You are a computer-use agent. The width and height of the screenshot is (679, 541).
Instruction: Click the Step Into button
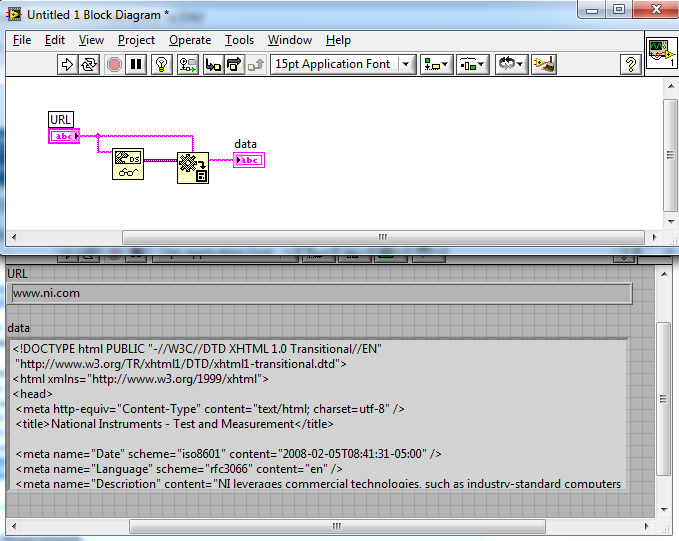[x=213, y=65]
